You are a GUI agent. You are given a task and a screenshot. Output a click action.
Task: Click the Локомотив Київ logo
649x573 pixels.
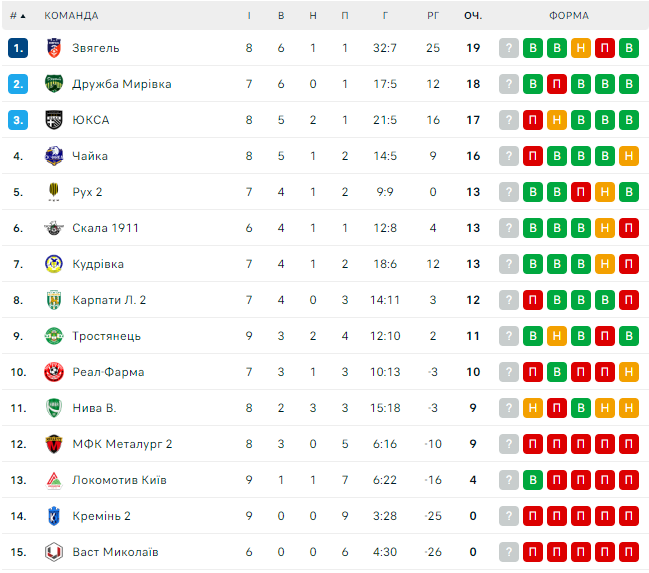[54, 480]
